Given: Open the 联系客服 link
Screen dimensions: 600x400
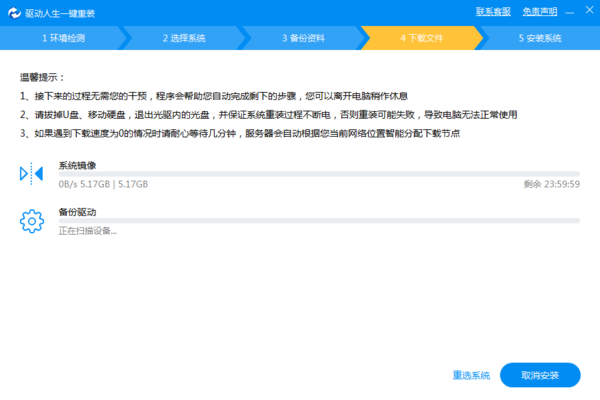Looking at the screenshot, I should point(494,11).
